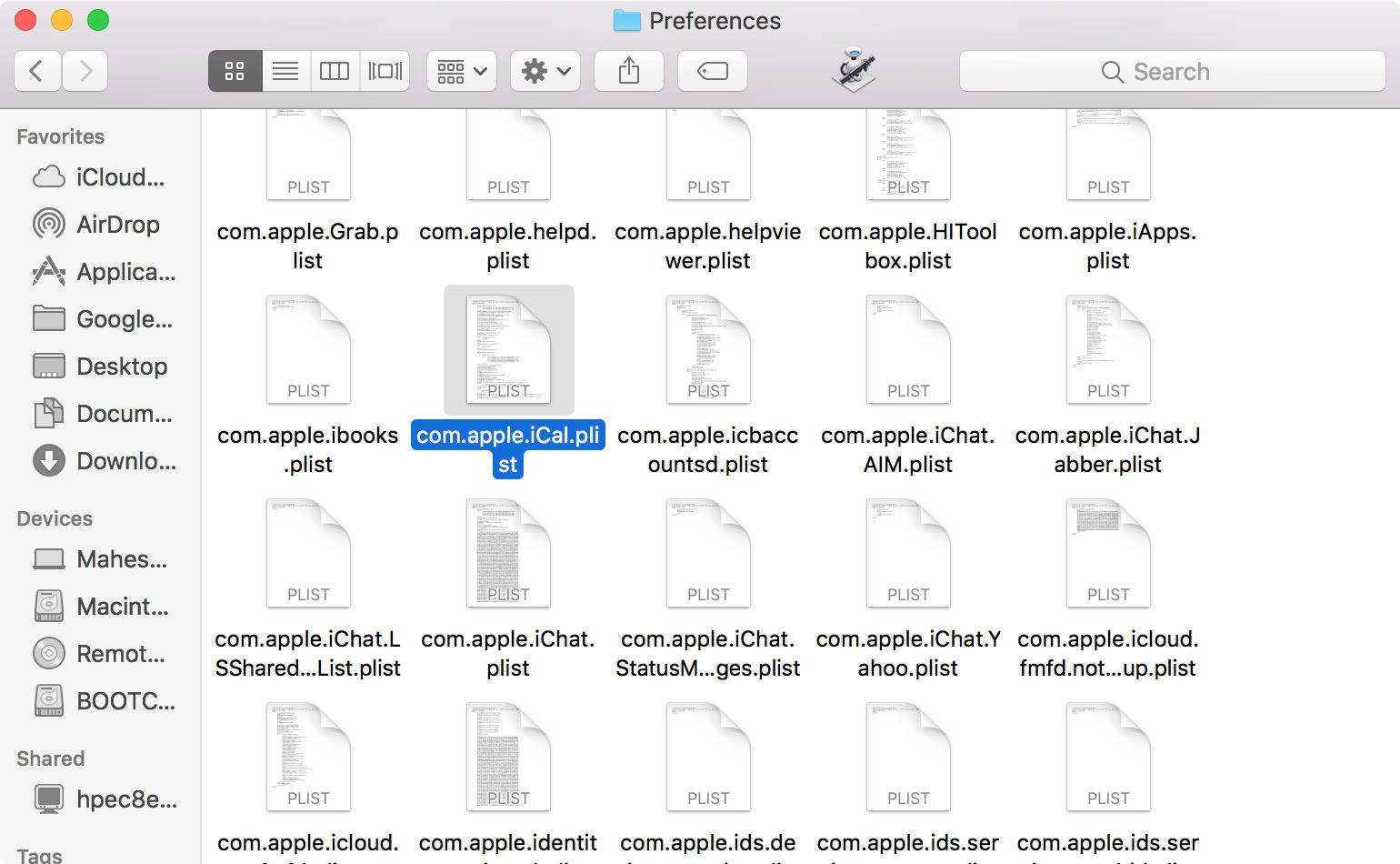Click the selected com.apple.iCal.plist file icon
The height and width of the screenshot is (864, 1400).
pos(508,349)
